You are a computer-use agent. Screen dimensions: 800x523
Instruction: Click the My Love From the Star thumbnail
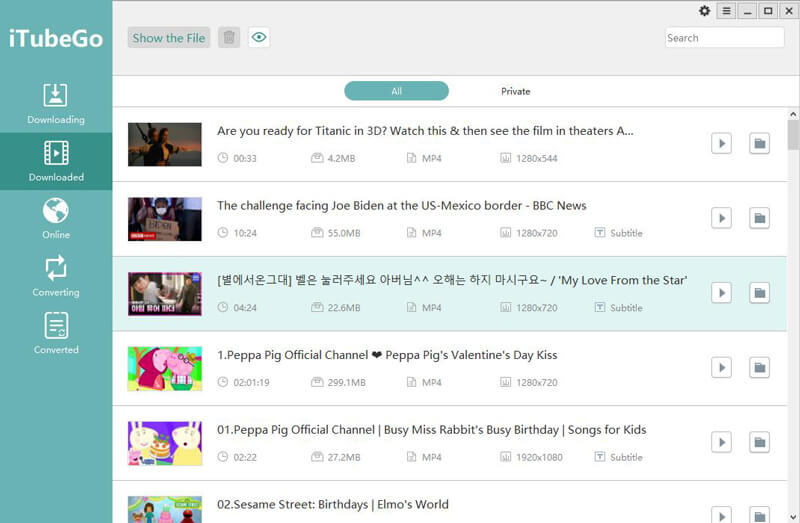165,294
